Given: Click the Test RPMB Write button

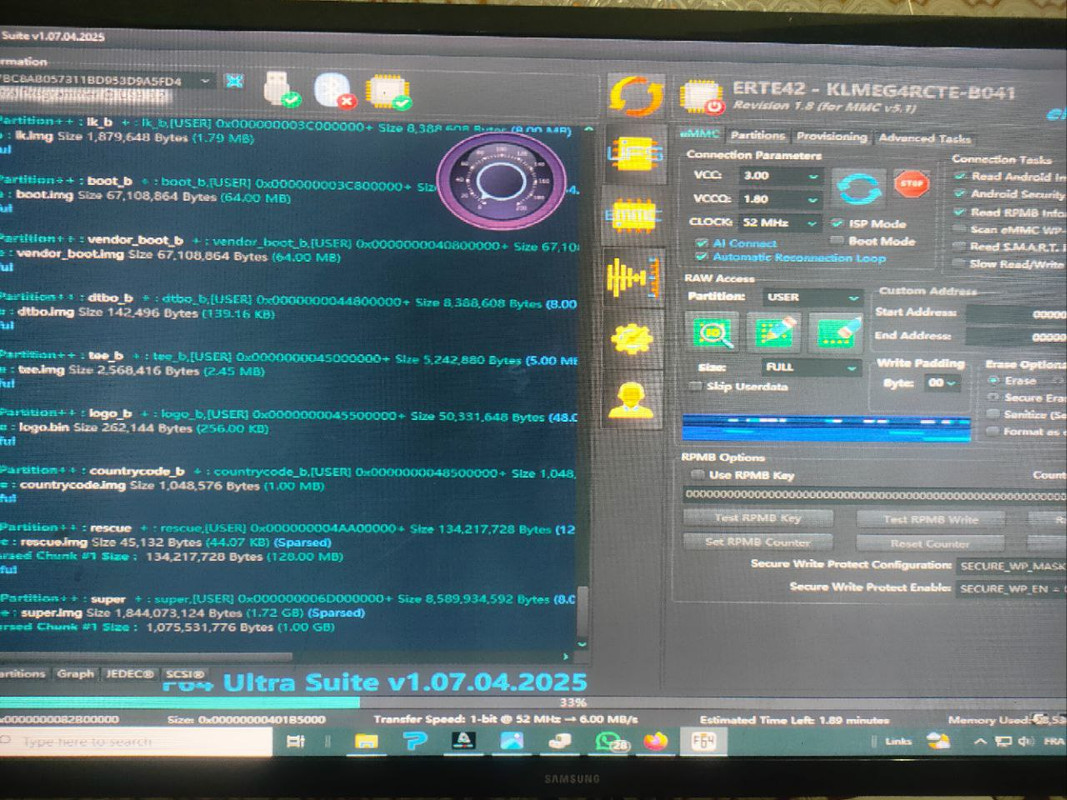Looking at the screenshot, I should click(x=930, y=520).
